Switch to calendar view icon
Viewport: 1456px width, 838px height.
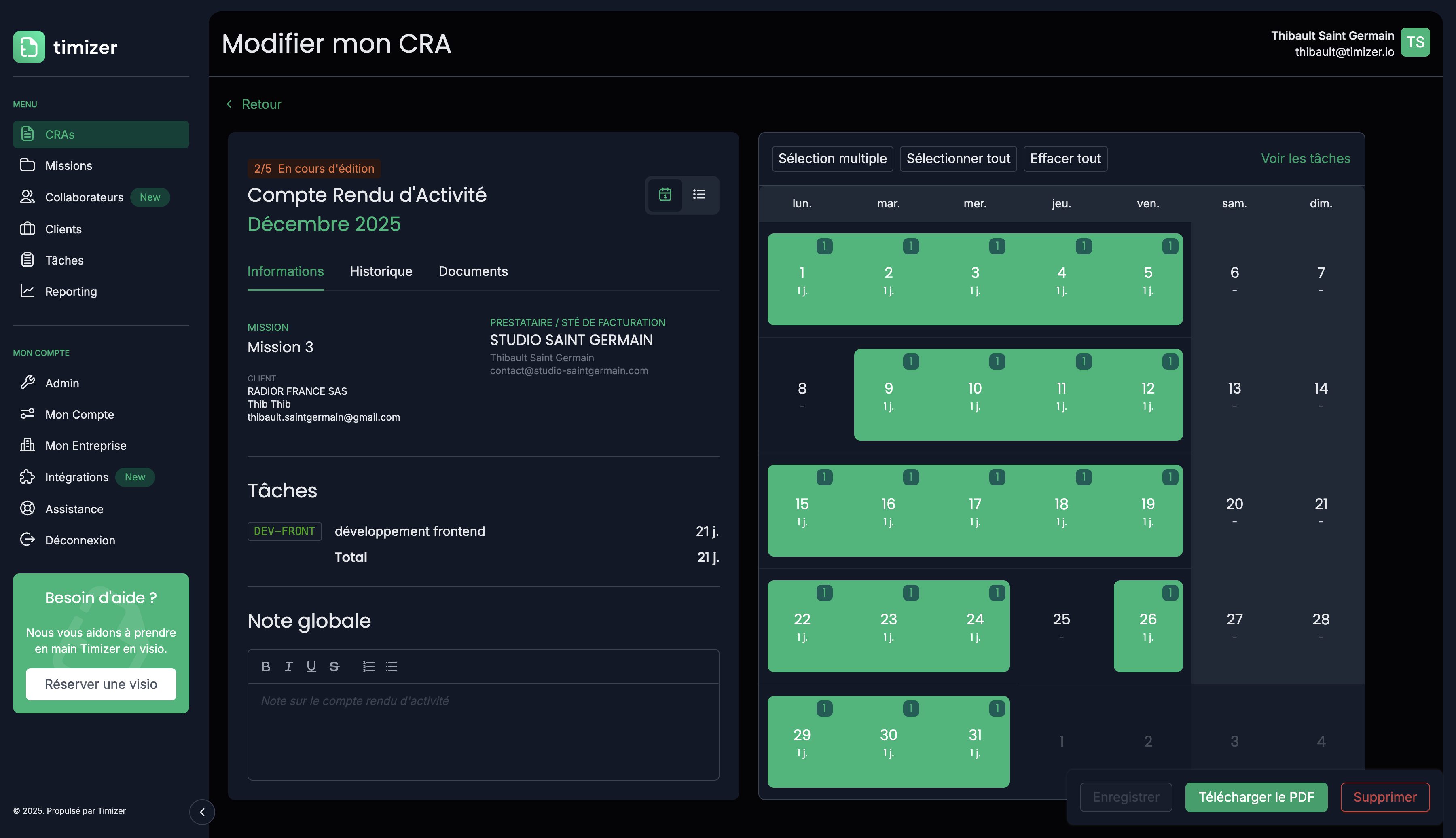click(x=665, y=195)
